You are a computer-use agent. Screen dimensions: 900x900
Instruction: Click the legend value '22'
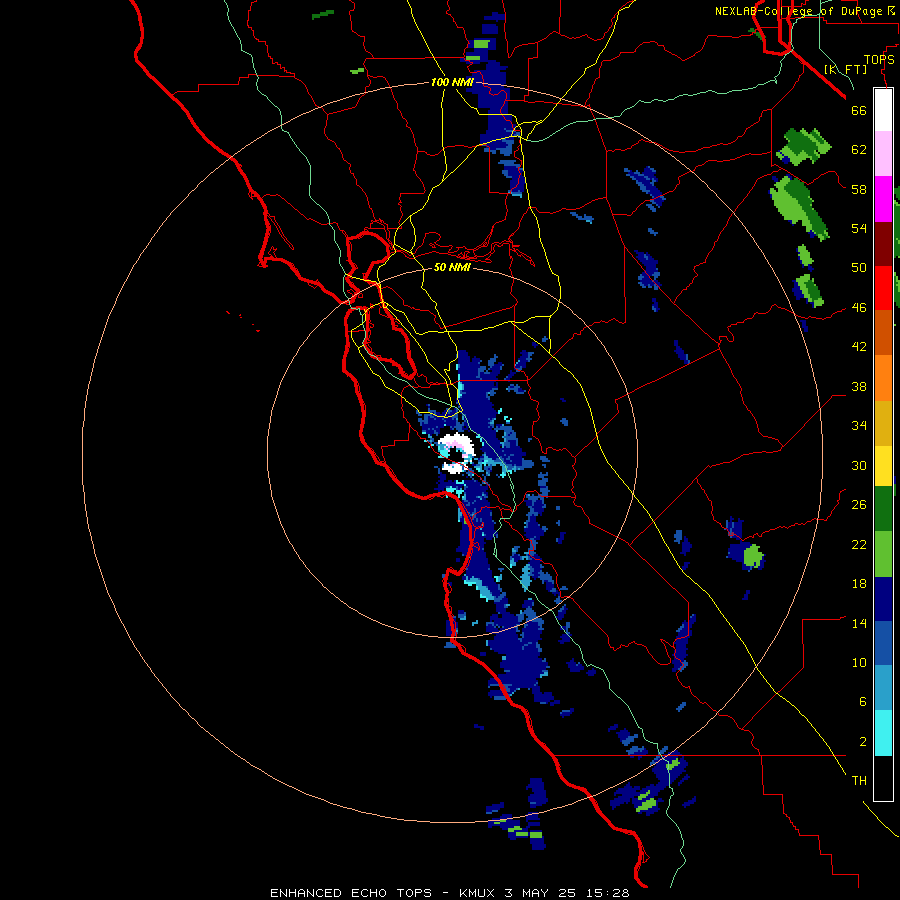coord(859,544)
